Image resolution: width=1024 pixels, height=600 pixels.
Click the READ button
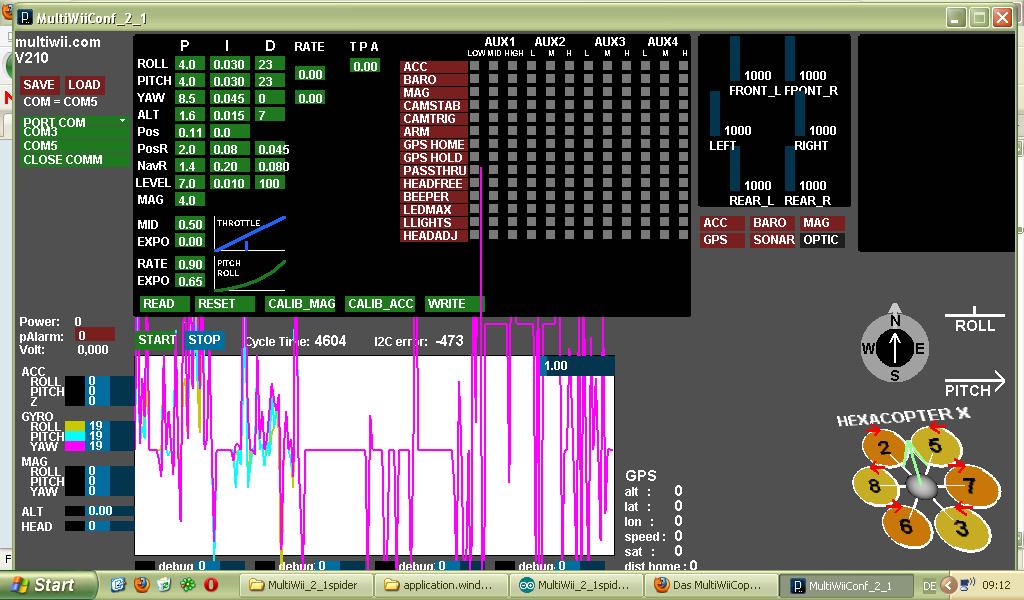coord(165,304)
